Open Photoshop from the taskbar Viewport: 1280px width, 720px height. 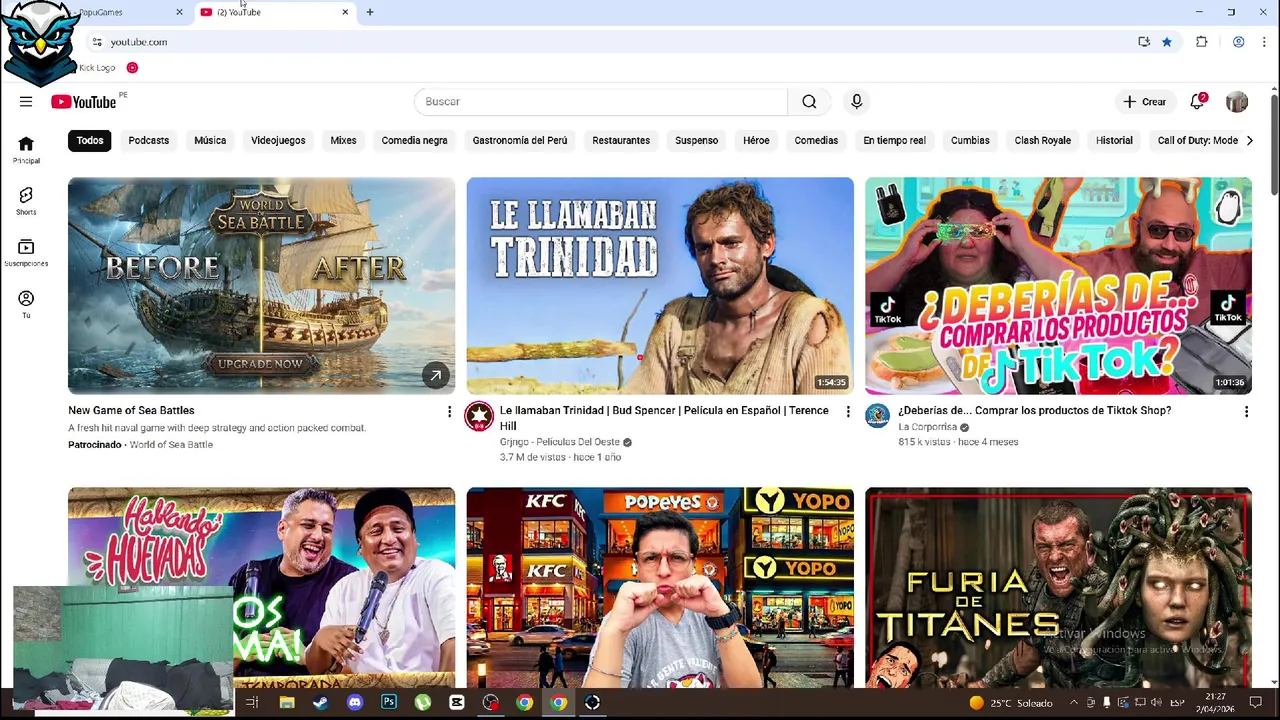click(x=389, y=703)
